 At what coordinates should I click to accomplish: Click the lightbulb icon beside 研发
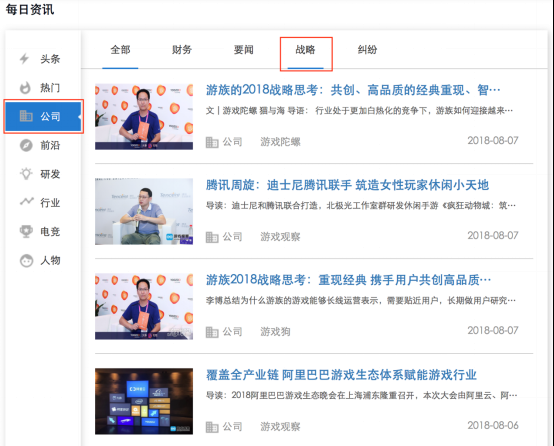pyautogui.click(x=26, y=174)
